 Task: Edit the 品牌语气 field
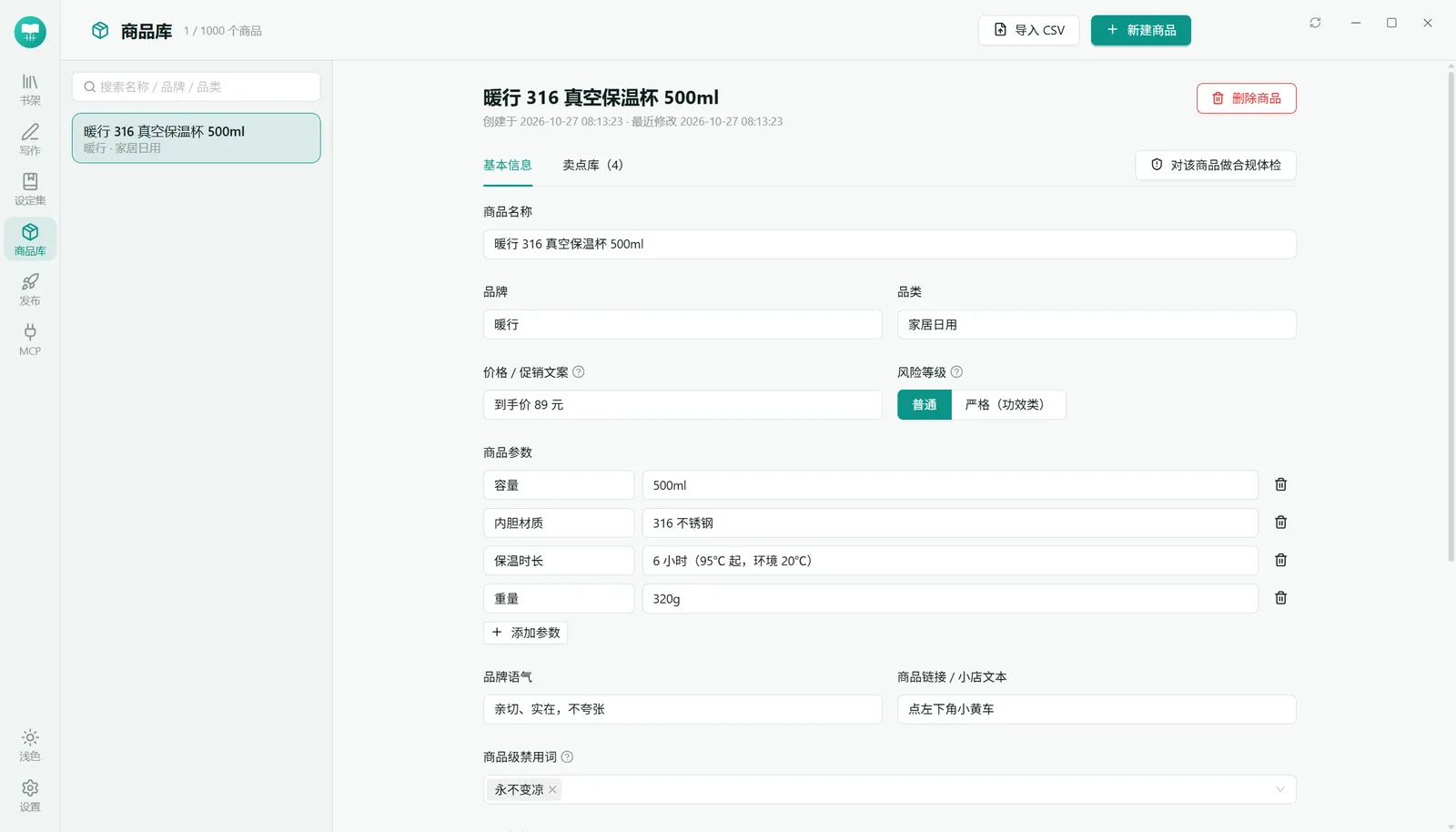(x=682, y=709)
